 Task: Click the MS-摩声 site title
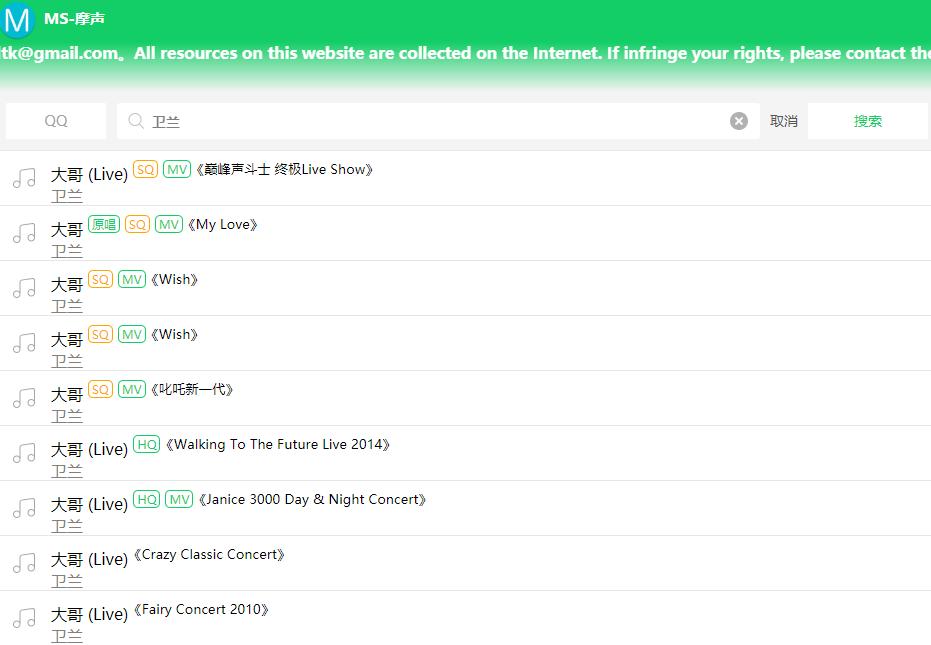[x=74, y=19]
